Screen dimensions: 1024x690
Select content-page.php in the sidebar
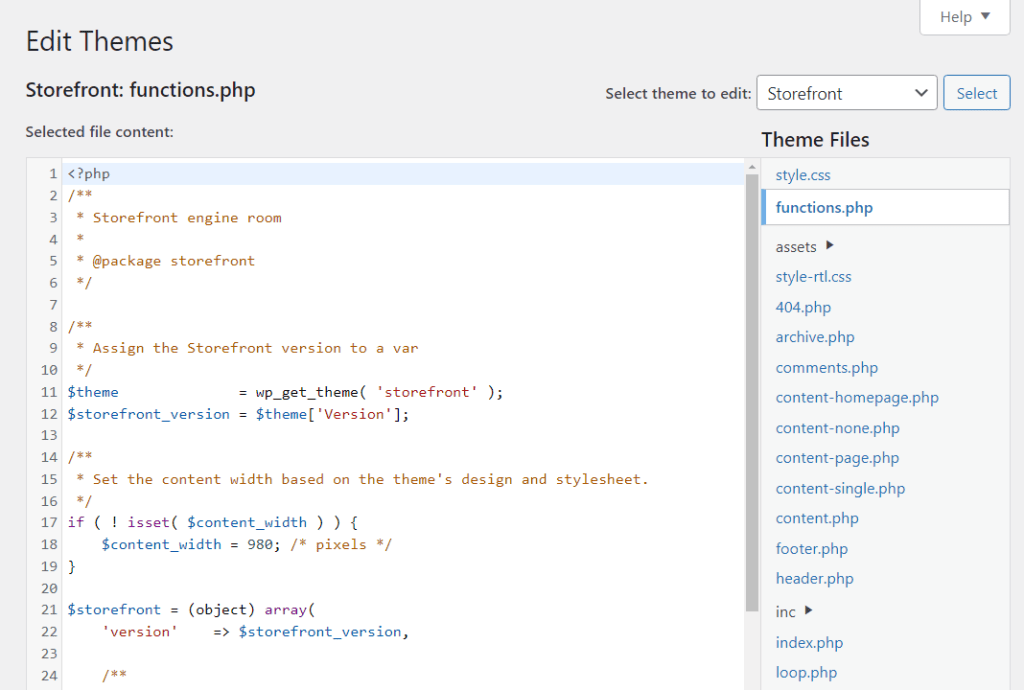(x=837, y=457)
